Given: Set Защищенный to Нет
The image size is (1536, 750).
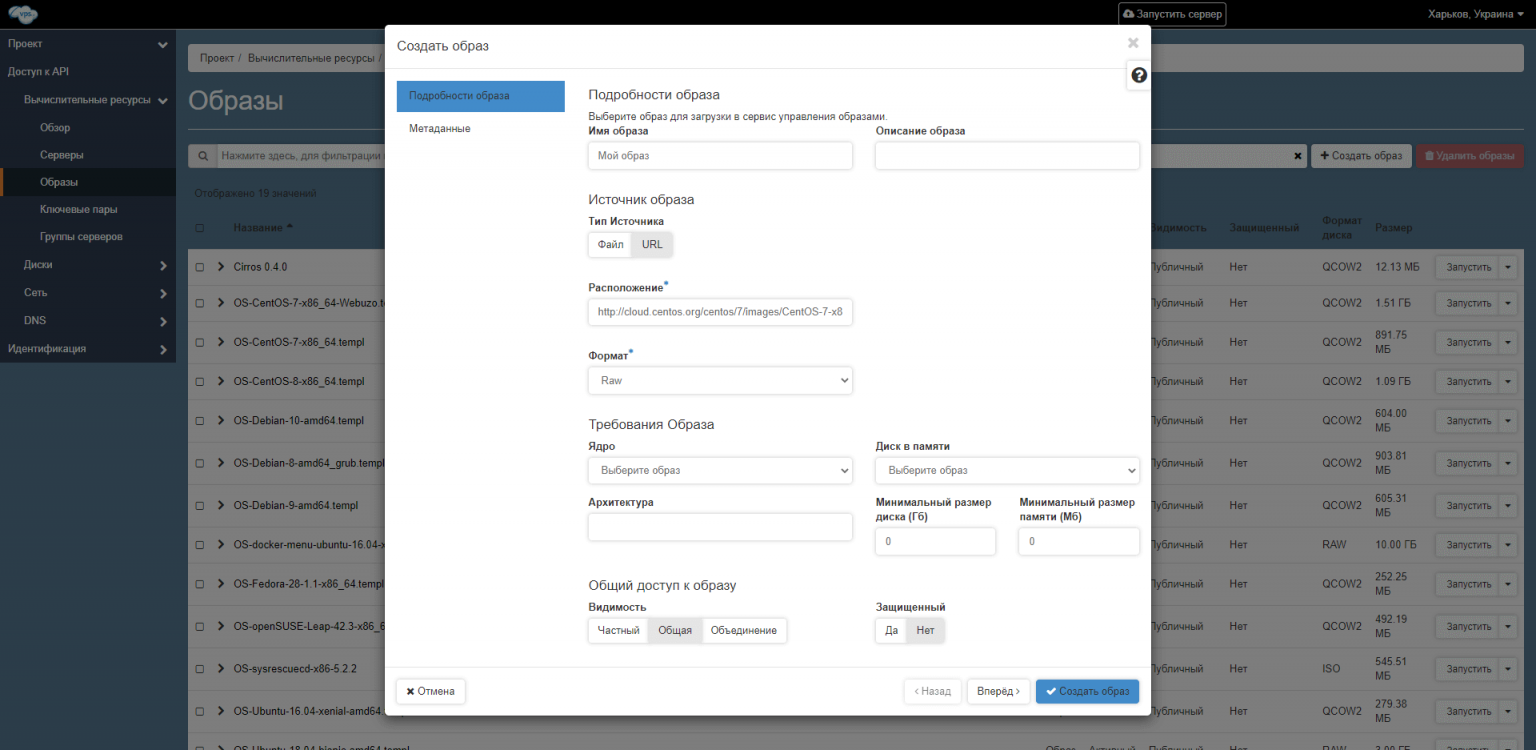Looking at the screenshot, I should coord(925,630).
